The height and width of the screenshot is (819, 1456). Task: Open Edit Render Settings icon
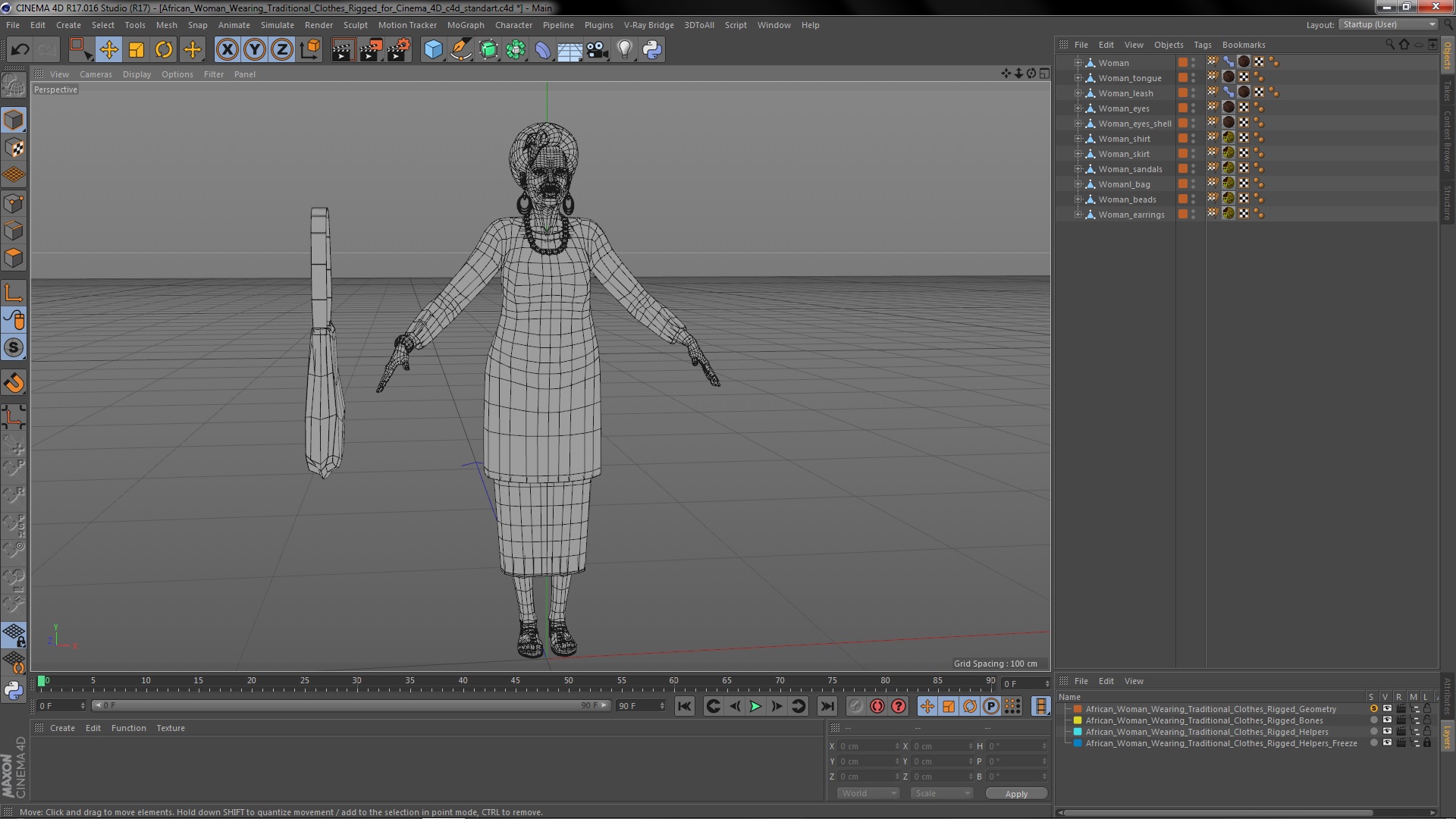[x=398, y=50]
